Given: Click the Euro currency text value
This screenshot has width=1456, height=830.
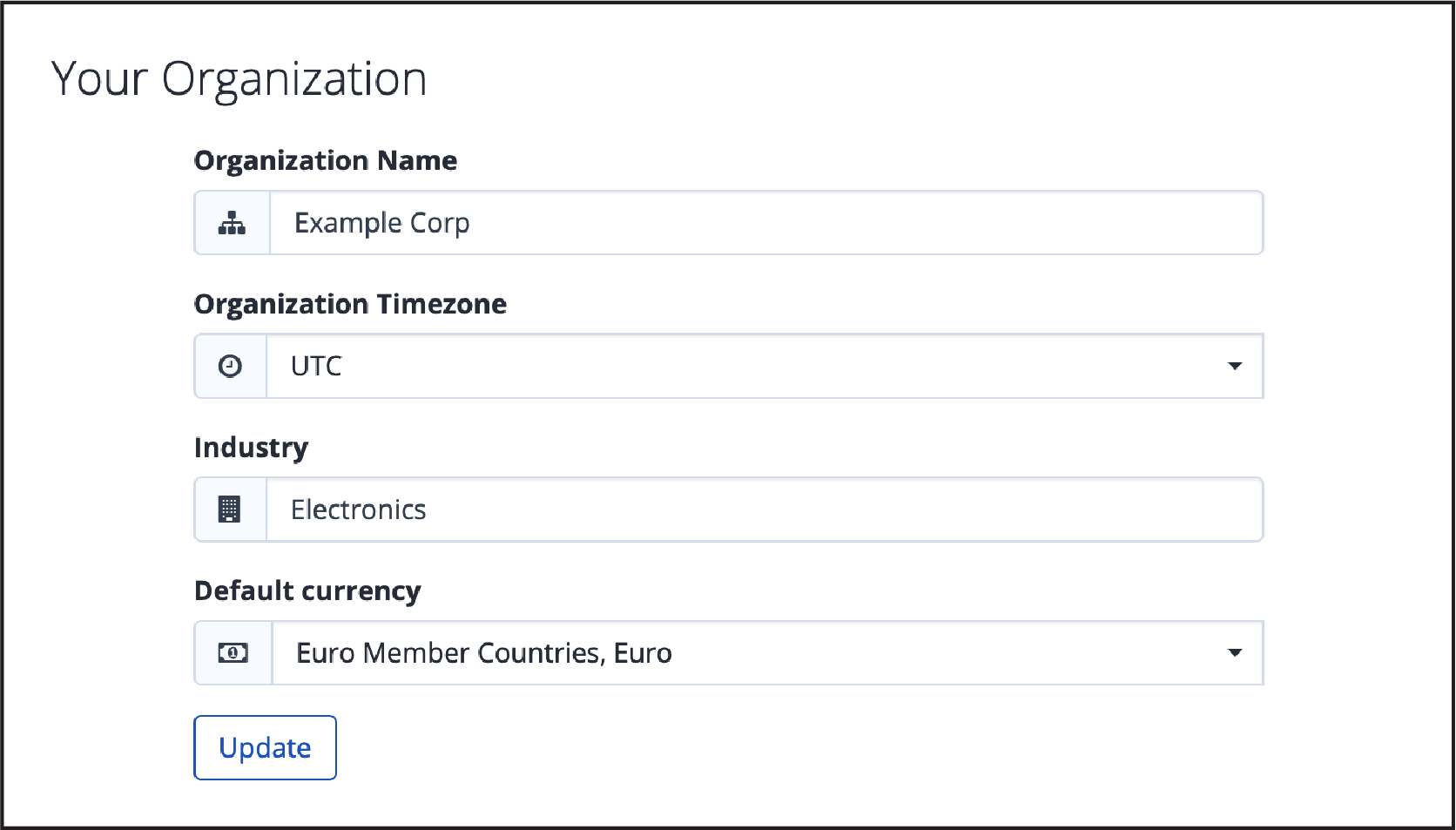Looking at the screenshot, I should 484,653.
